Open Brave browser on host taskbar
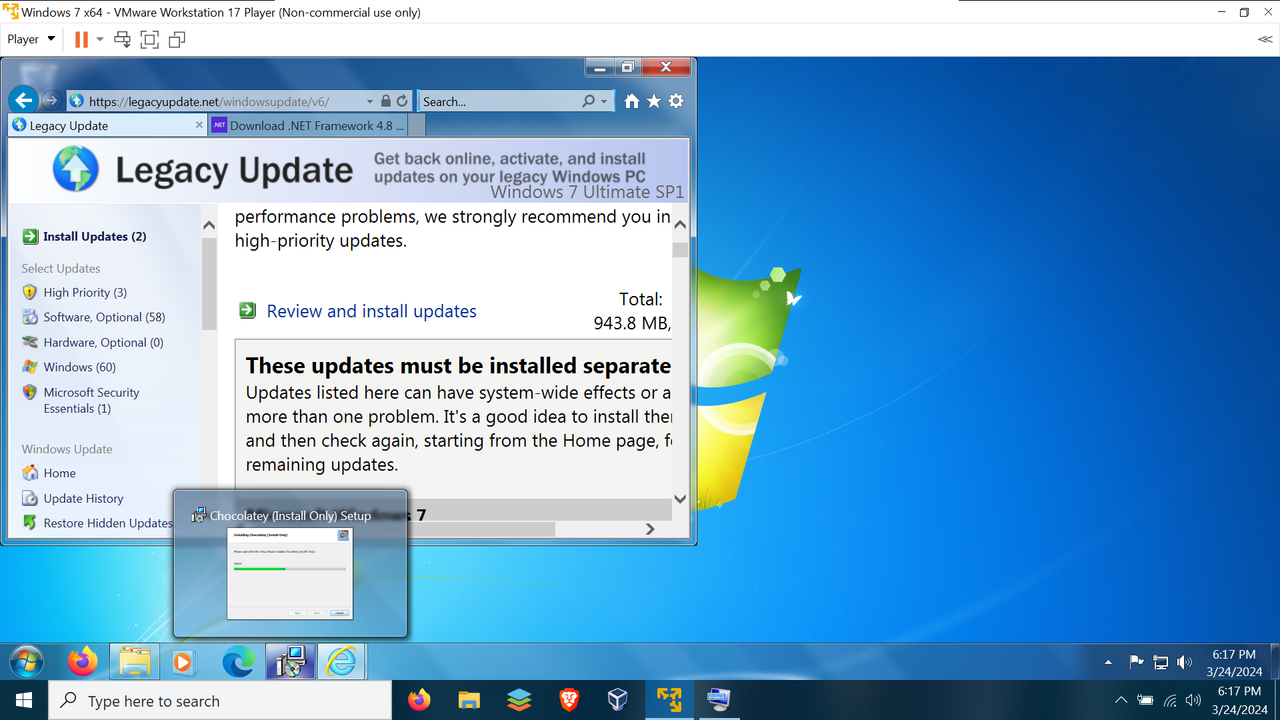 coord(568,700)
